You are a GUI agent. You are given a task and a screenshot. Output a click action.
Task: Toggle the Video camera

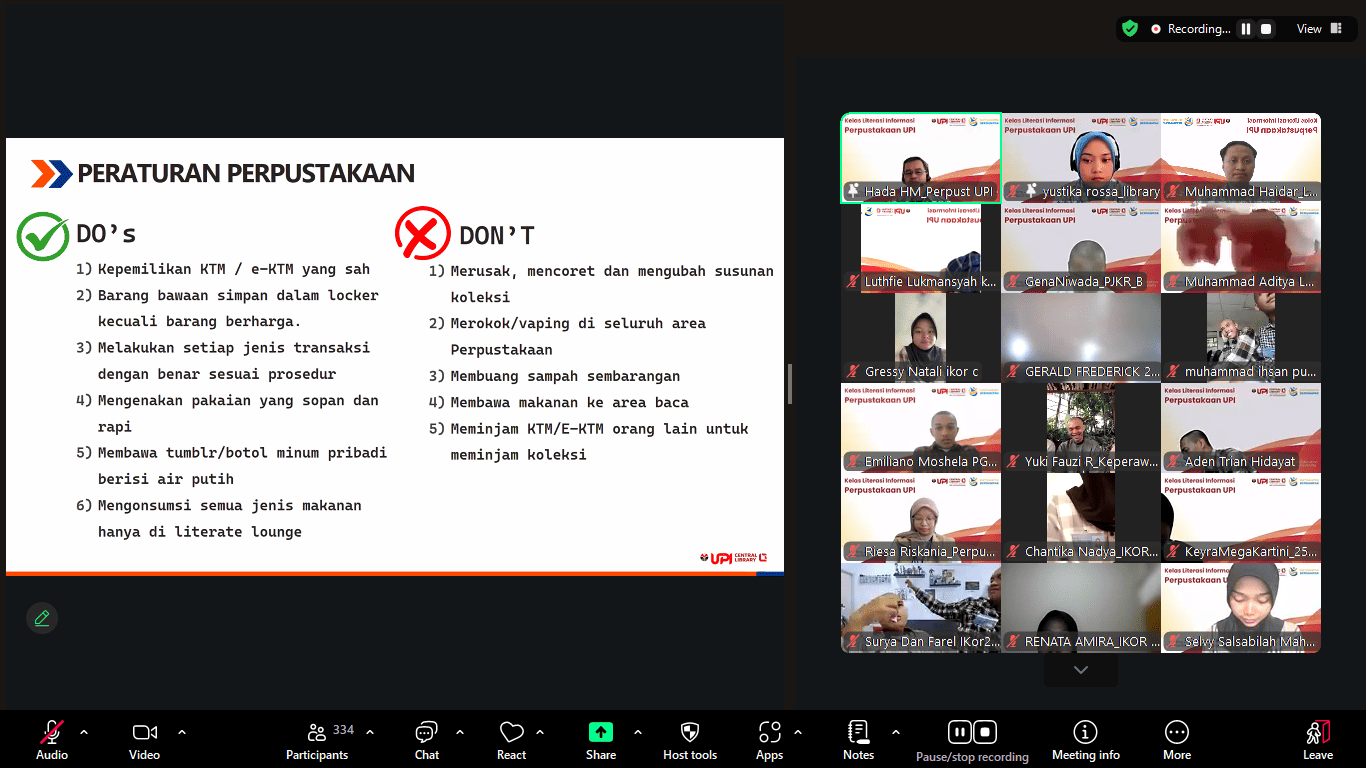click(x=144, y=740)
